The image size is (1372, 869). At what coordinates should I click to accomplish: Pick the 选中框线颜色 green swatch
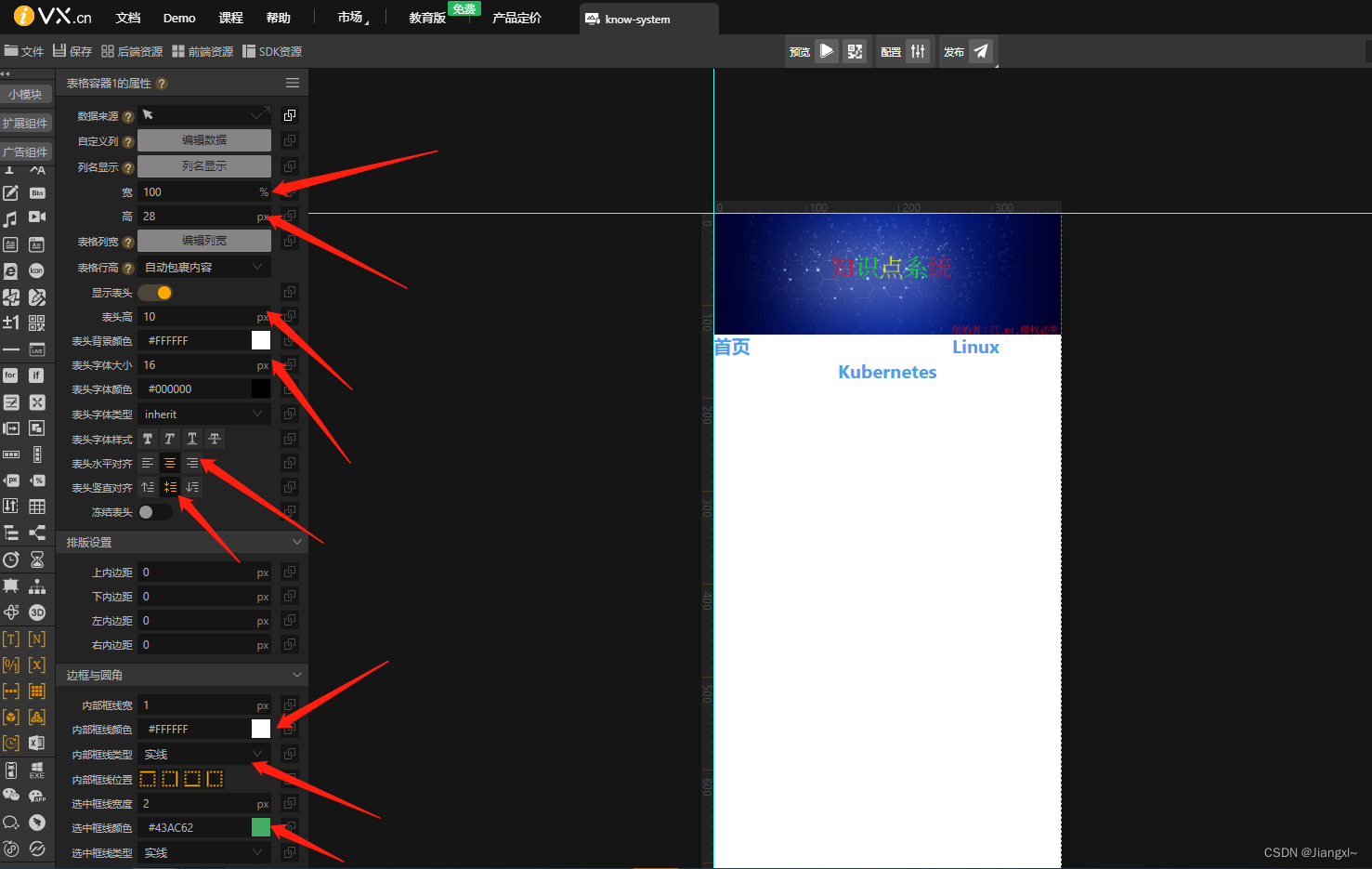(261, 827)
